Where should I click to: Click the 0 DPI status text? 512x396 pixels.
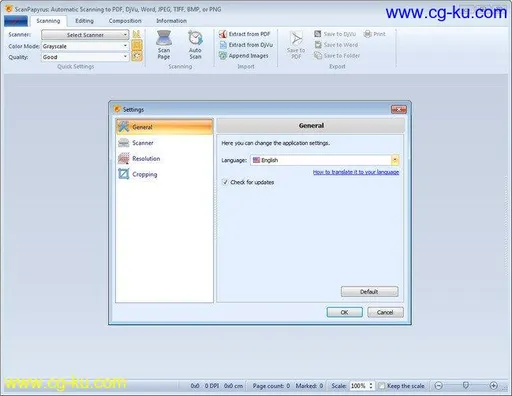coord(212,386)
